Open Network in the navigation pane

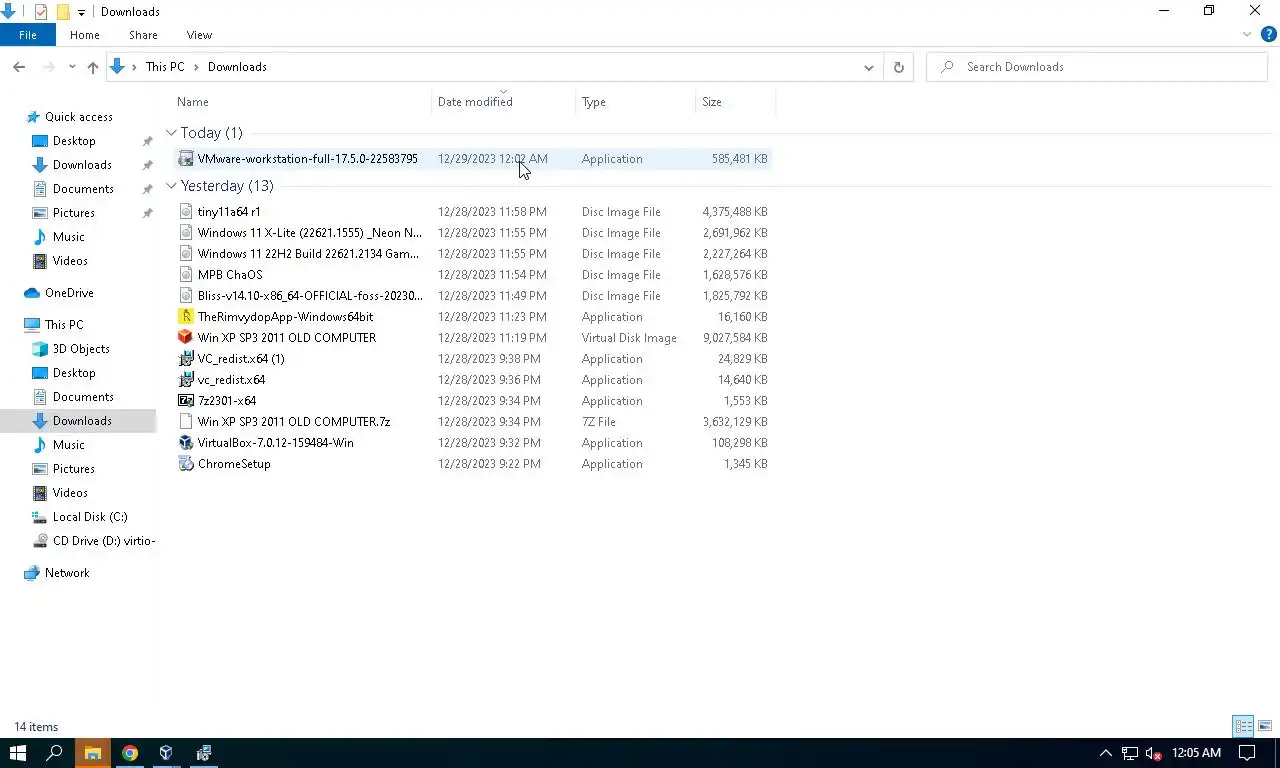click(67, 573)
